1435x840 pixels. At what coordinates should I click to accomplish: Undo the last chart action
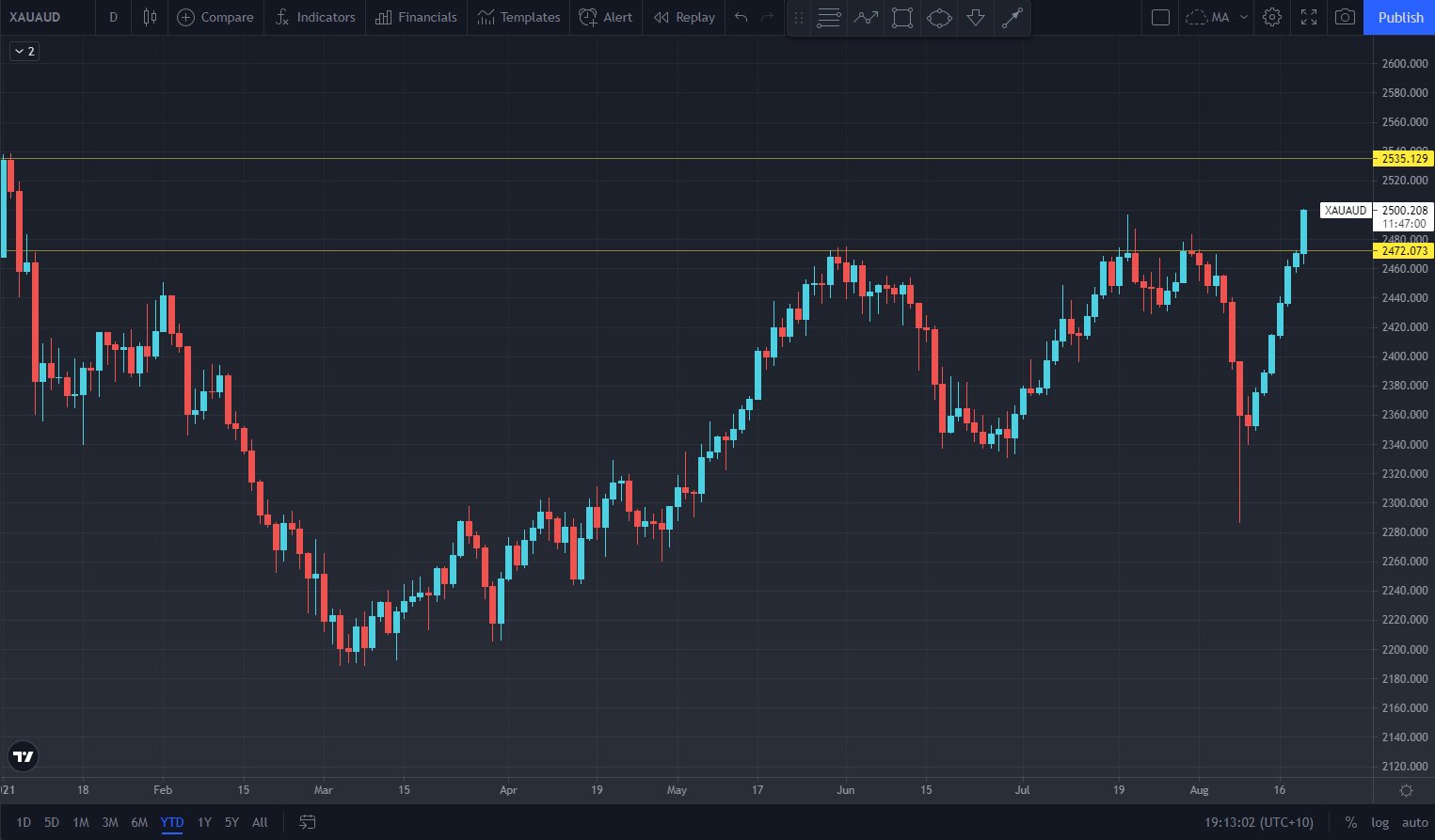click(x=741, y=17)
